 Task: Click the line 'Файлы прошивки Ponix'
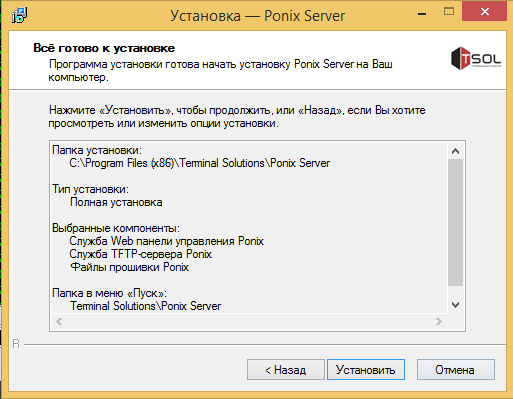(x=129, y=267)
